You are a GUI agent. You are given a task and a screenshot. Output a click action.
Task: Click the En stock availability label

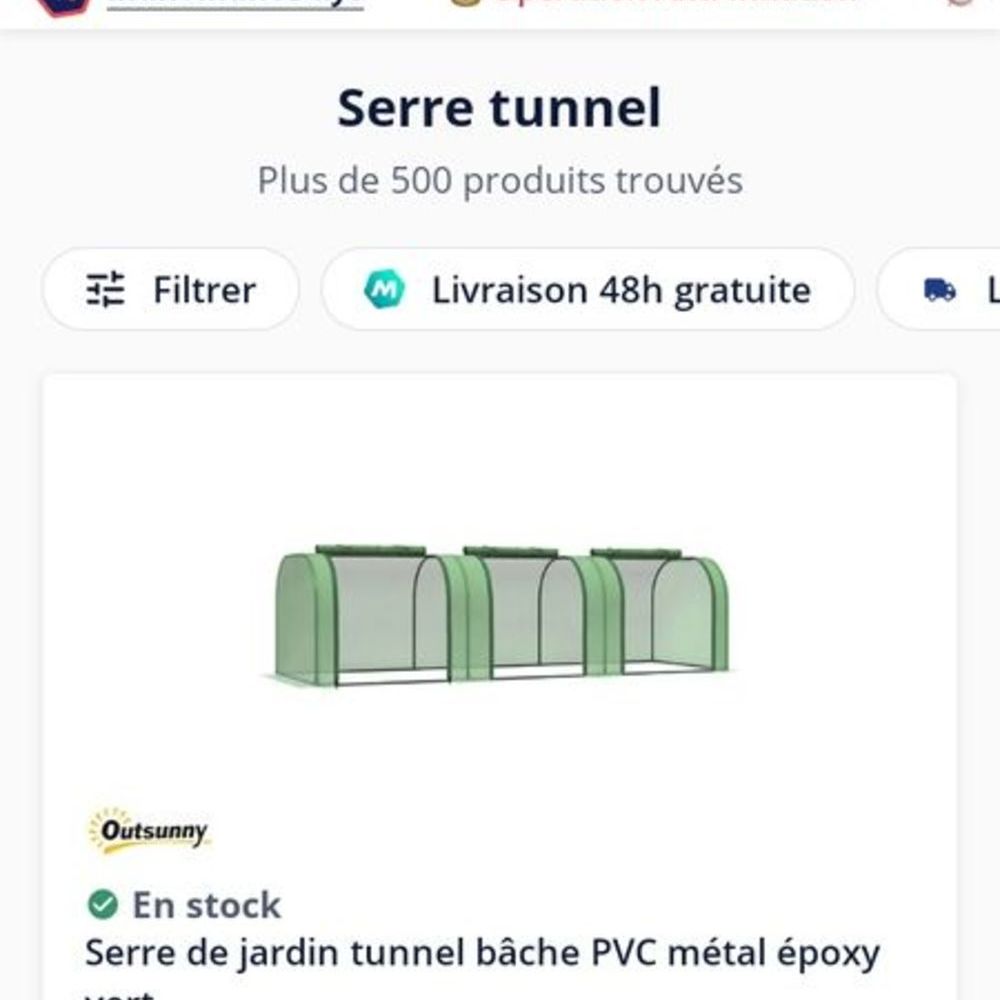pos(206,905)
